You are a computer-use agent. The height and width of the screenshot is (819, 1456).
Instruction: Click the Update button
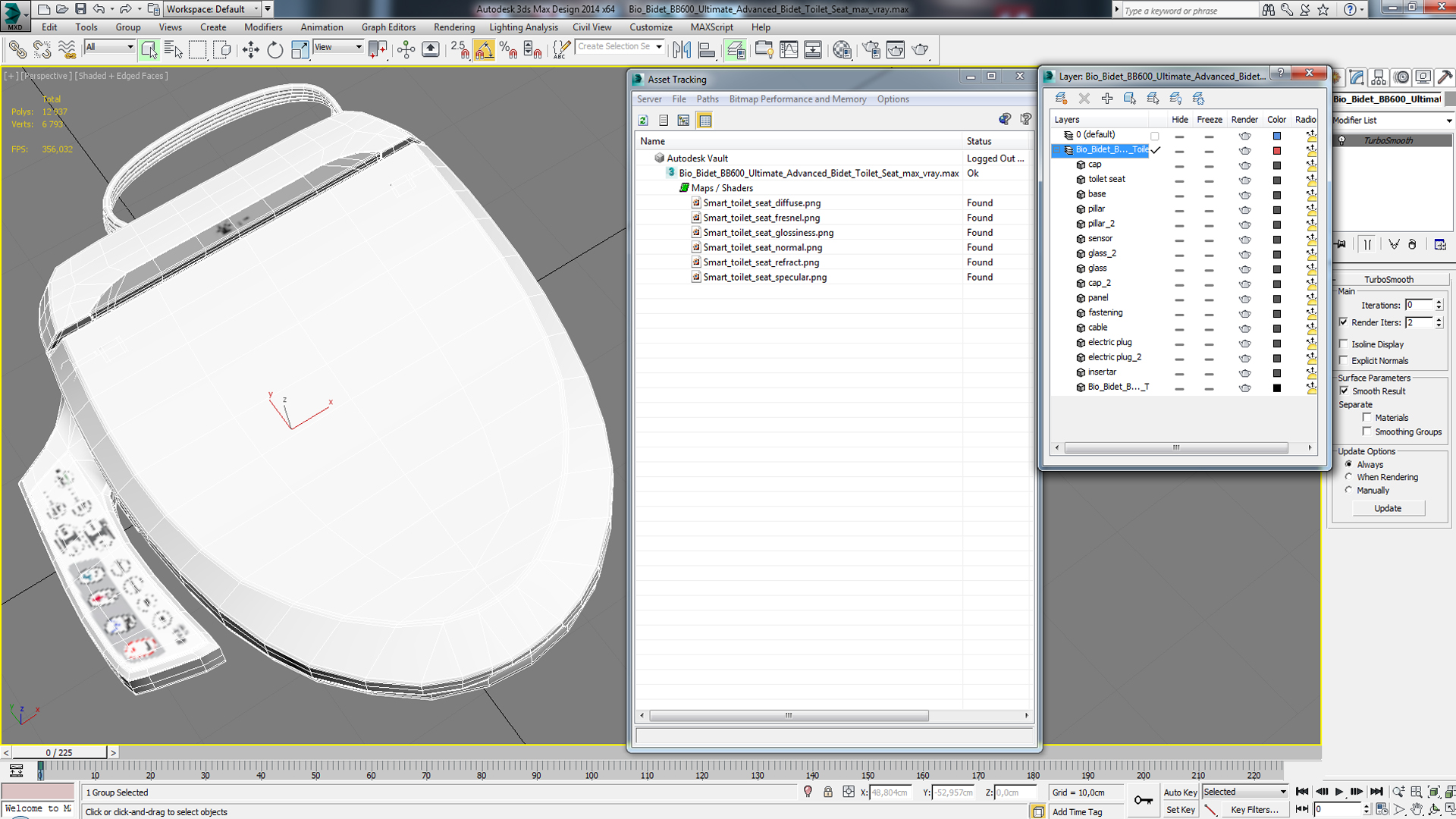pyautogui.click(x=1388, y=508)
